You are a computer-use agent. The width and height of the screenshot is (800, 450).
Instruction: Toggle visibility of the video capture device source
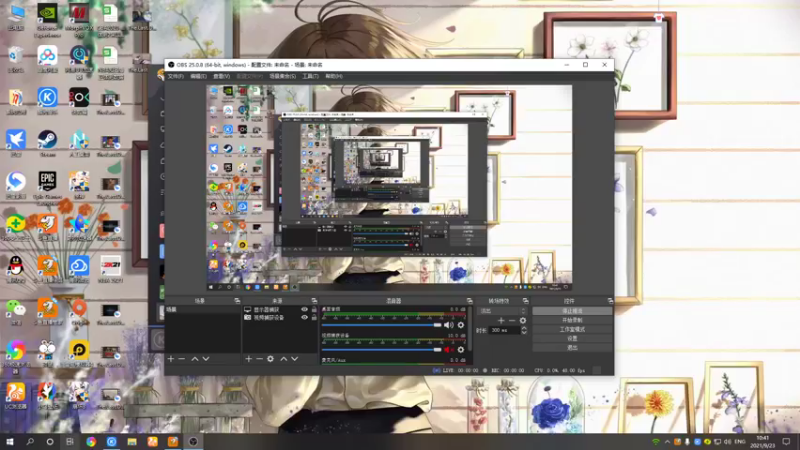pos(305,317)
